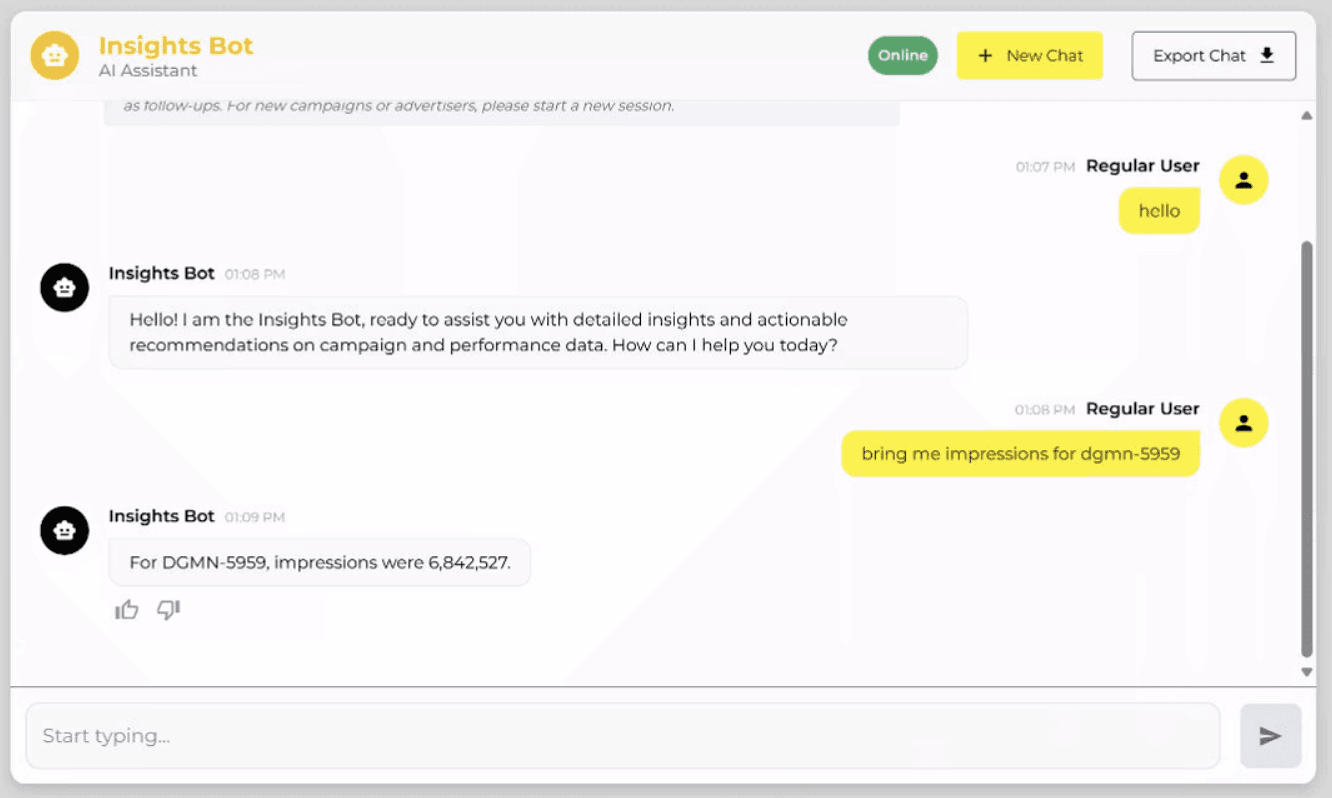Start a New Chat session

click(1029, 55)
